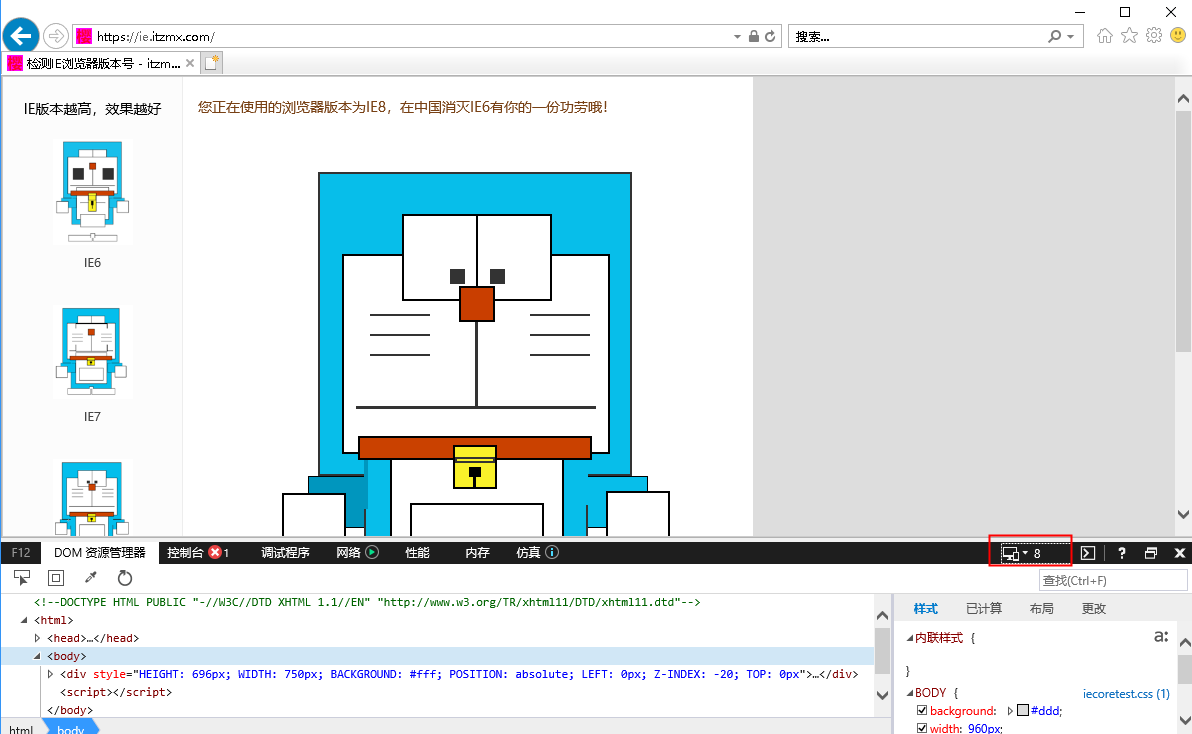This screenshot has height=734, width=1192.
Task: Collapse the body node in DOM tree
Action: [x=37, y=656]
